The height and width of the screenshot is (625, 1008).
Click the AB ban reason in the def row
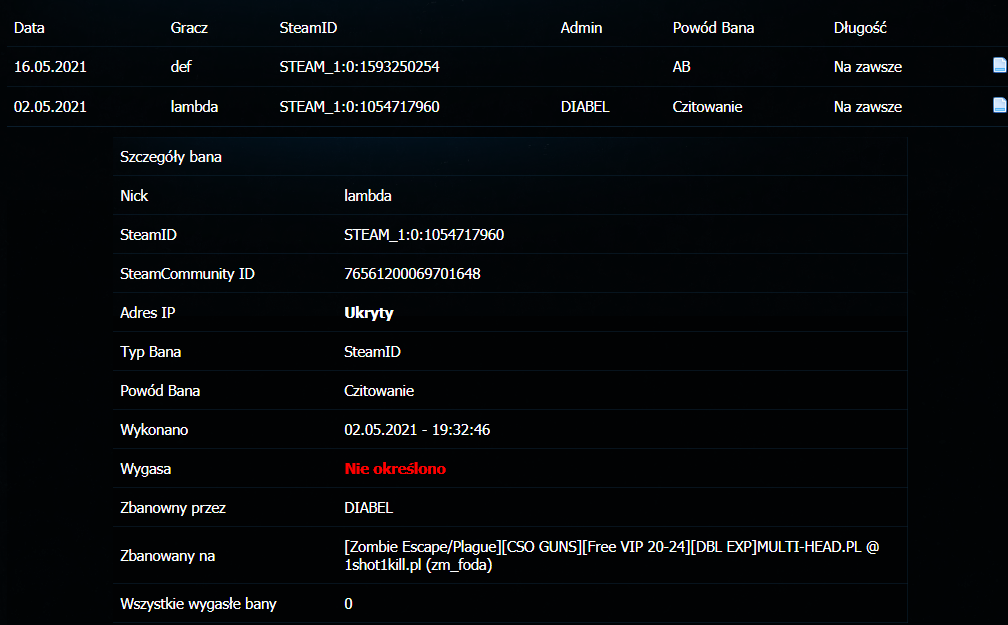pos(682,67)
